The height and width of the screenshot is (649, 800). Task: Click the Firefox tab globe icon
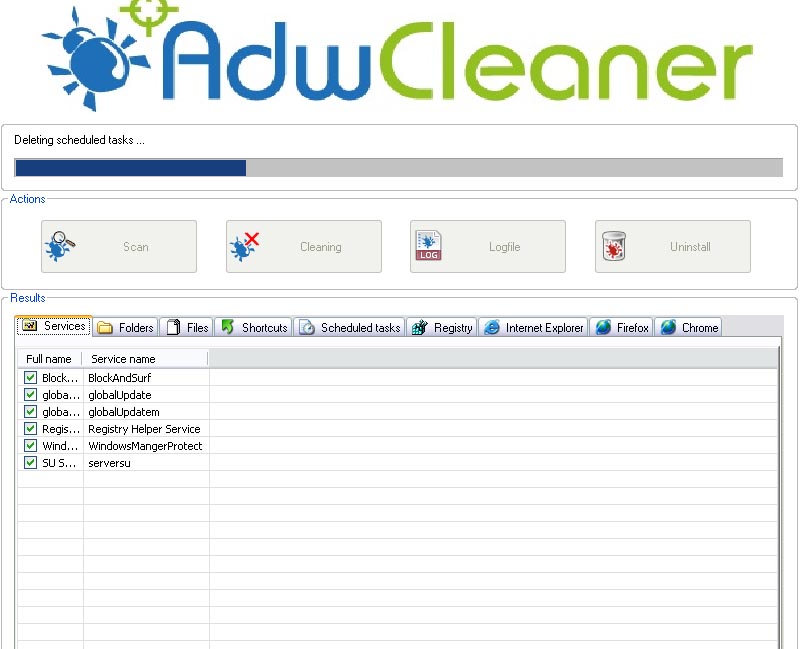click(603, 327)
